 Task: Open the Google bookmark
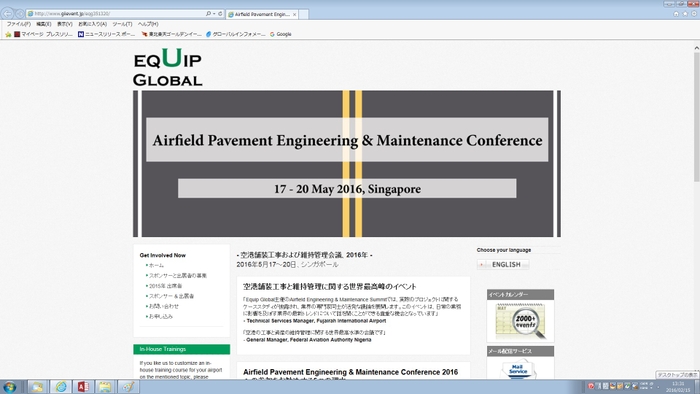click(x=281, y=34)
